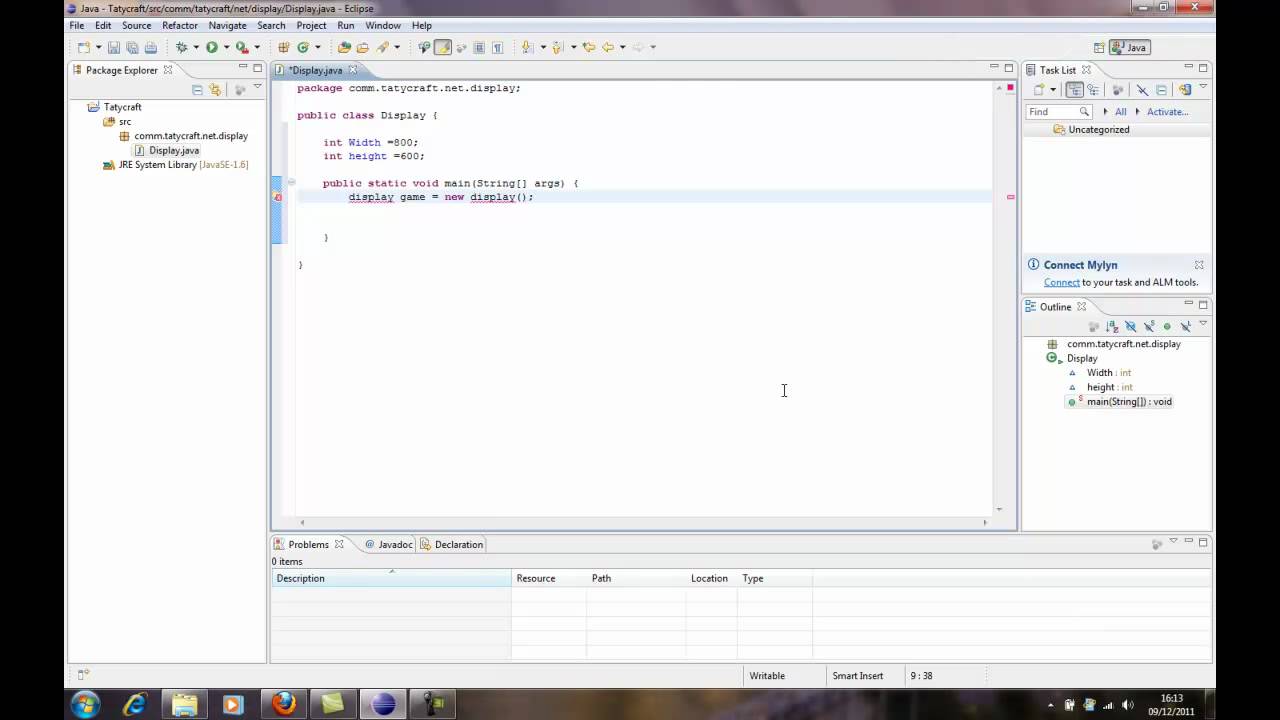Open the Source menu
This screenshot has width=1280, height=720.
136,25
